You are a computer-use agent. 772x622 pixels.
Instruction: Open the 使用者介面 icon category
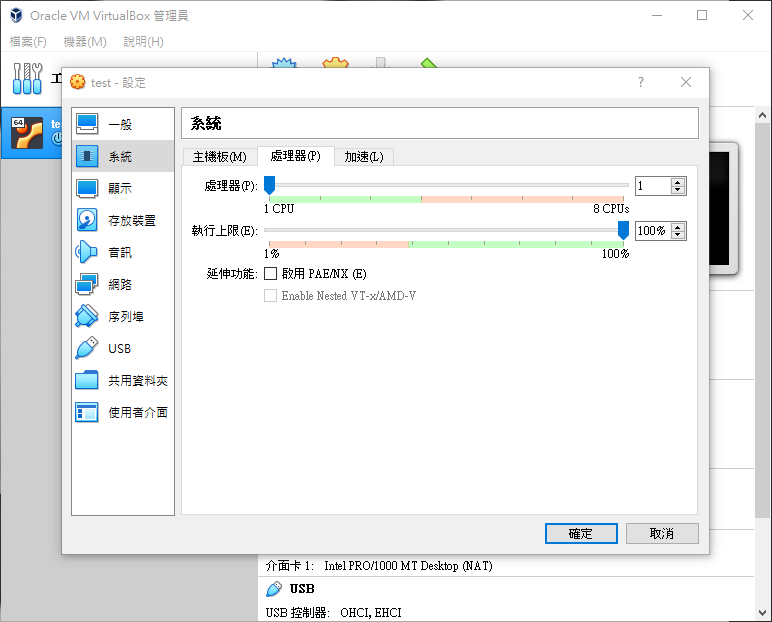point(87,412)
